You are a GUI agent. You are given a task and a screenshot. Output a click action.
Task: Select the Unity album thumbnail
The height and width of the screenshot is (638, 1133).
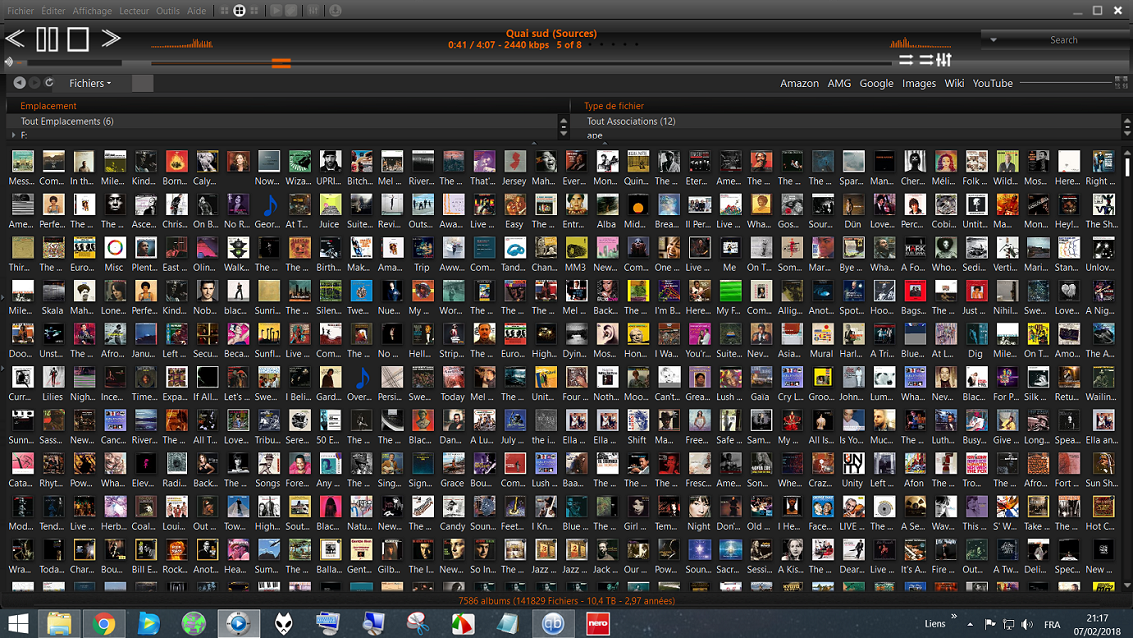[853, 463]
